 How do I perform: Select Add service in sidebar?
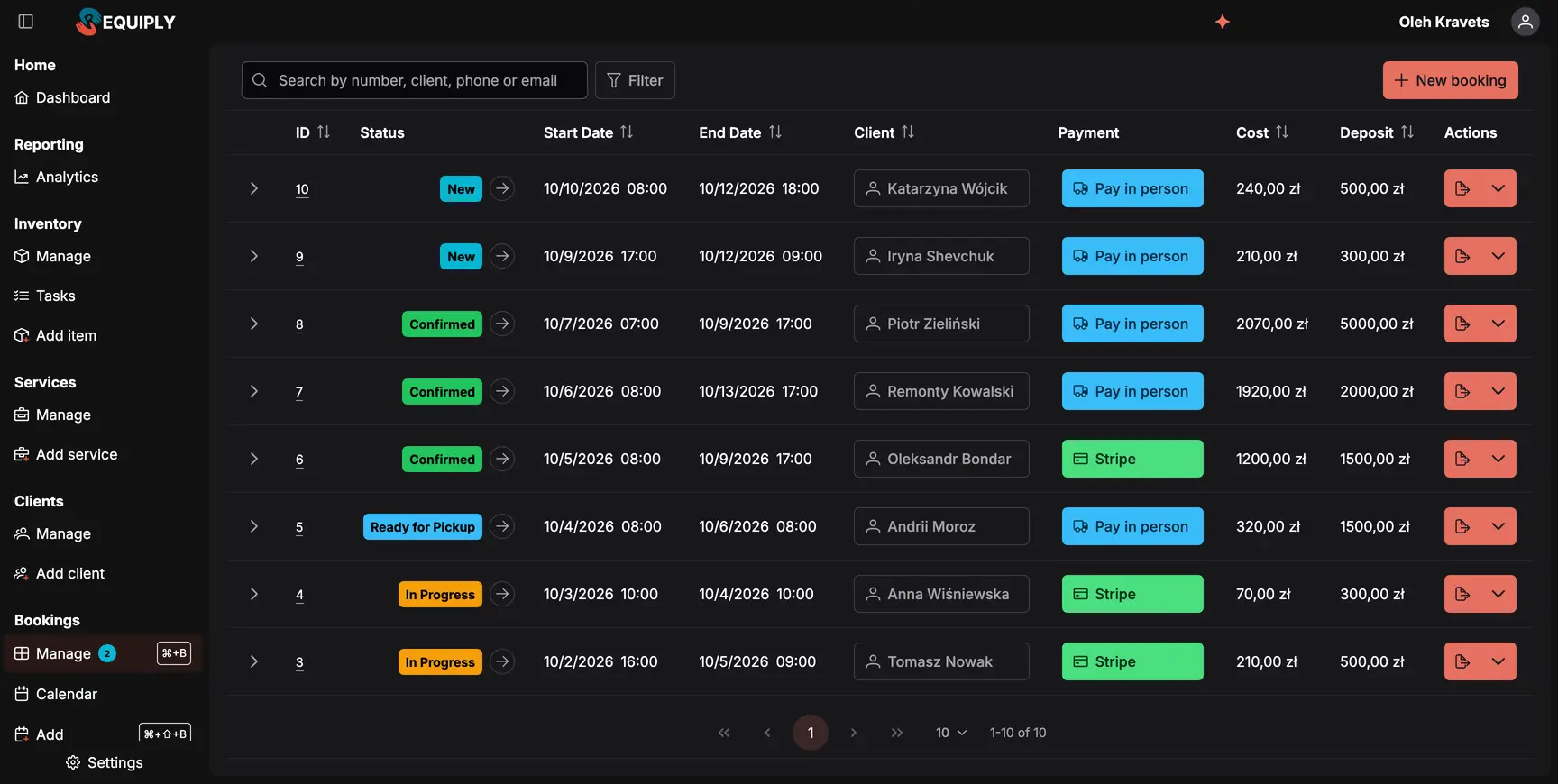coord(66,454)
